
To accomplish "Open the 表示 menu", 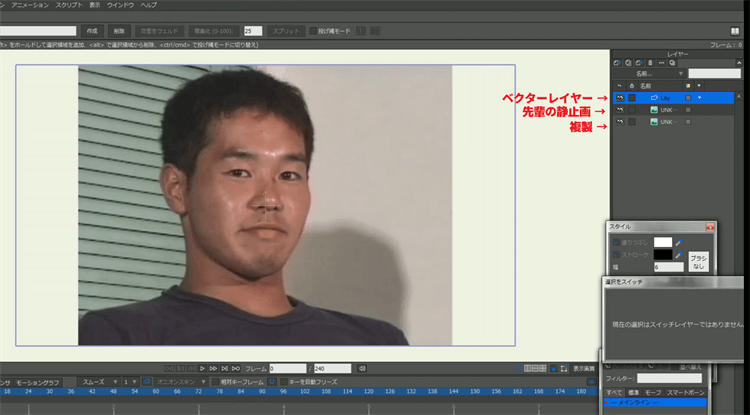I will point(95,5).
